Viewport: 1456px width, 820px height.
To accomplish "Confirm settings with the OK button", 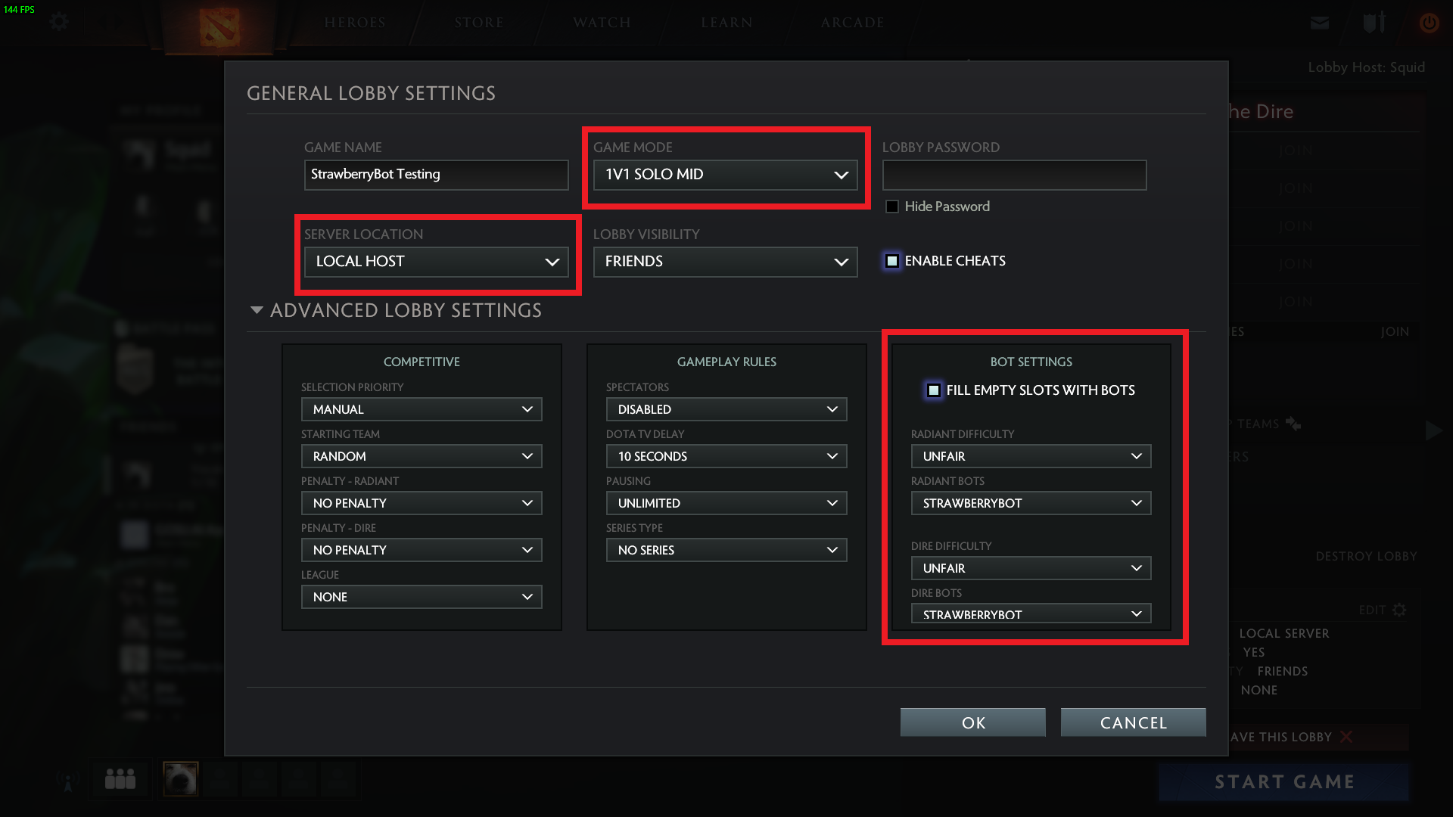I will pos(975,724).
